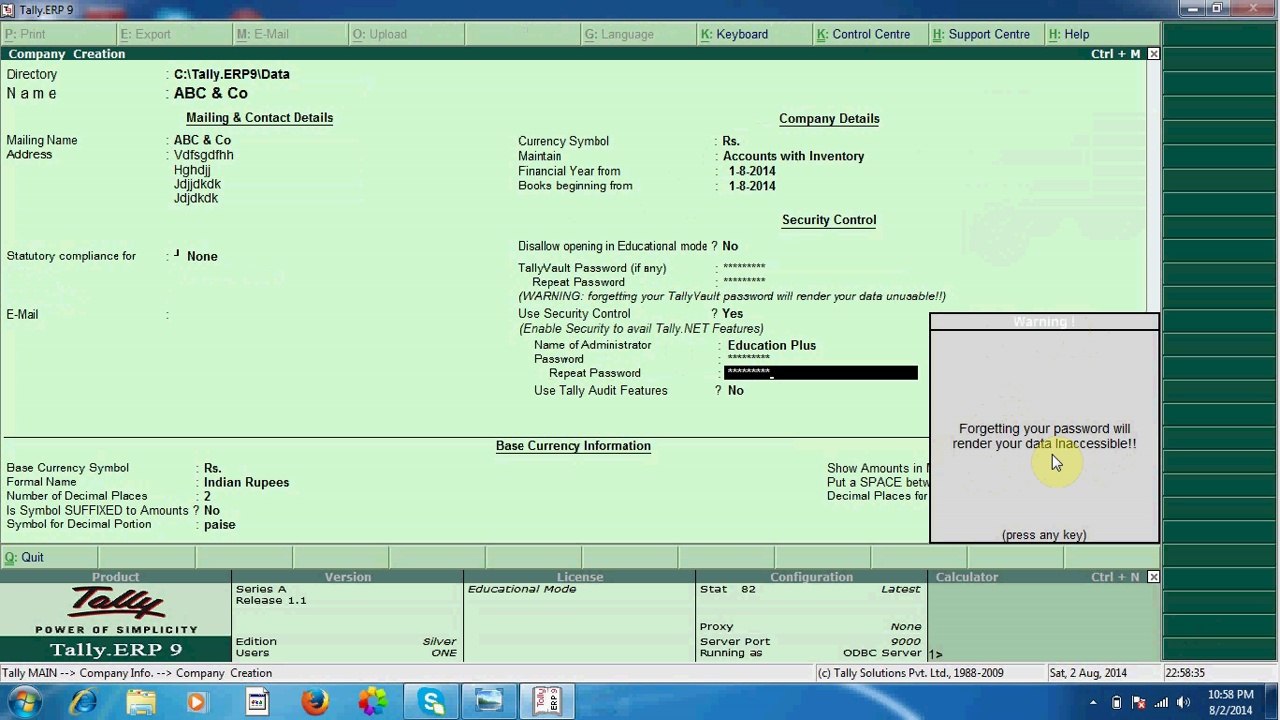This screenshot has width=1280, height=720.
Task: Click the Formal Name value Indian Rupees
Action: point(247,482)
